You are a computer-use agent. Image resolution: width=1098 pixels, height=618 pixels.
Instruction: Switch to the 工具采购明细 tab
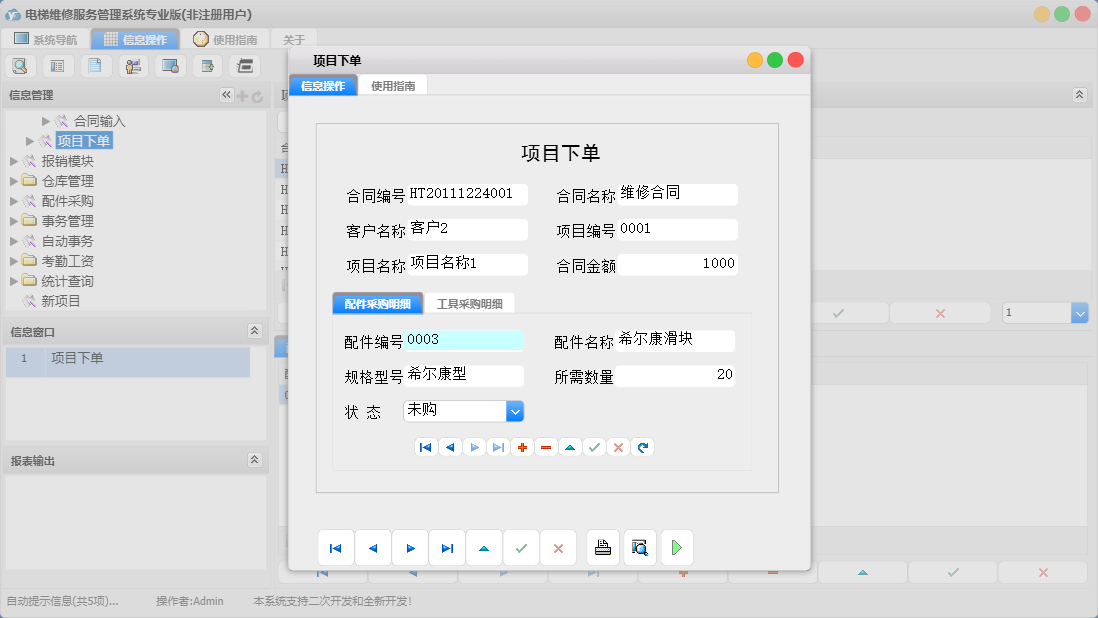click(470, 302)
